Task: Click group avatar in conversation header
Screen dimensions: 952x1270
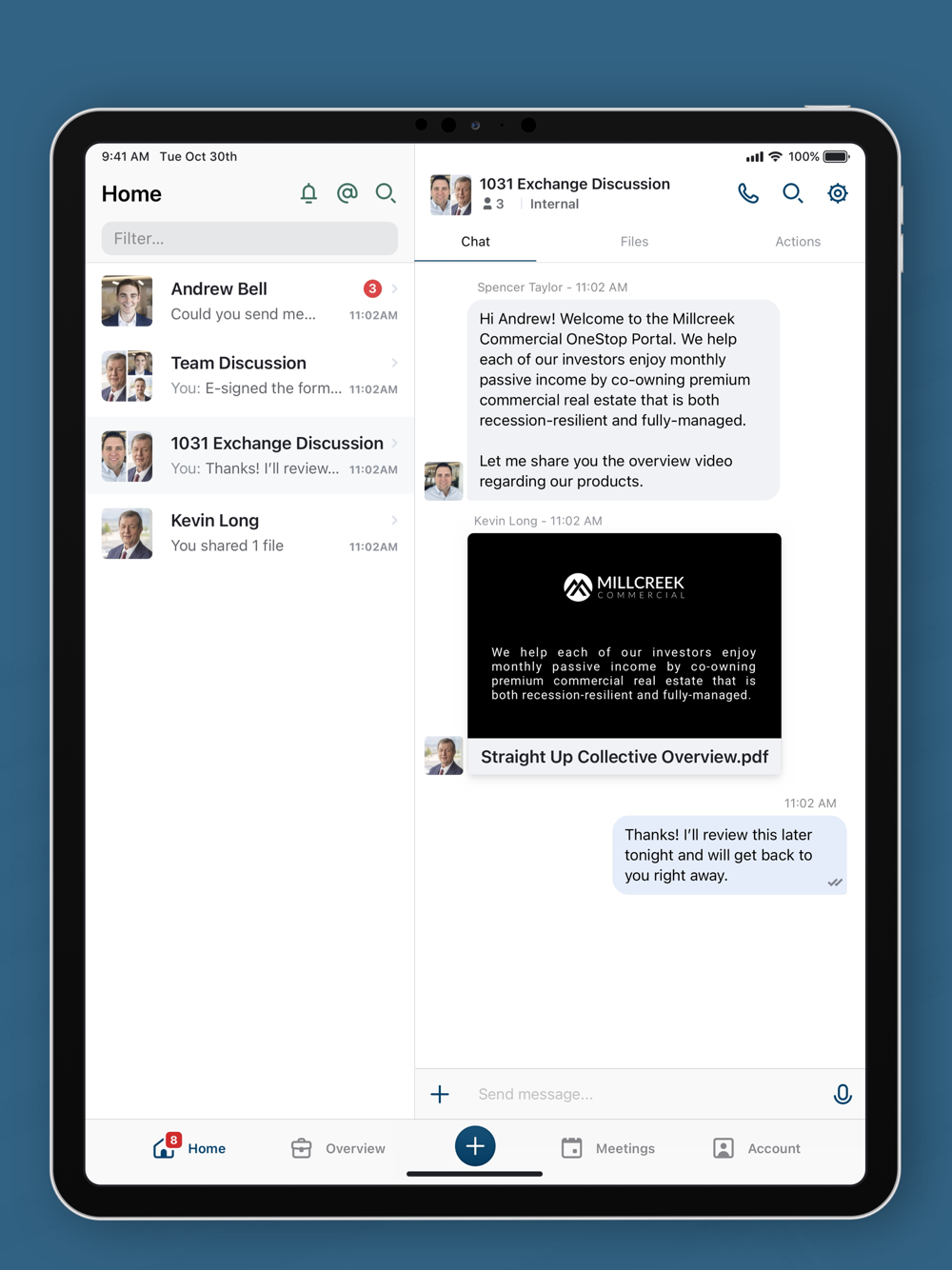Action: coord(450,194)
